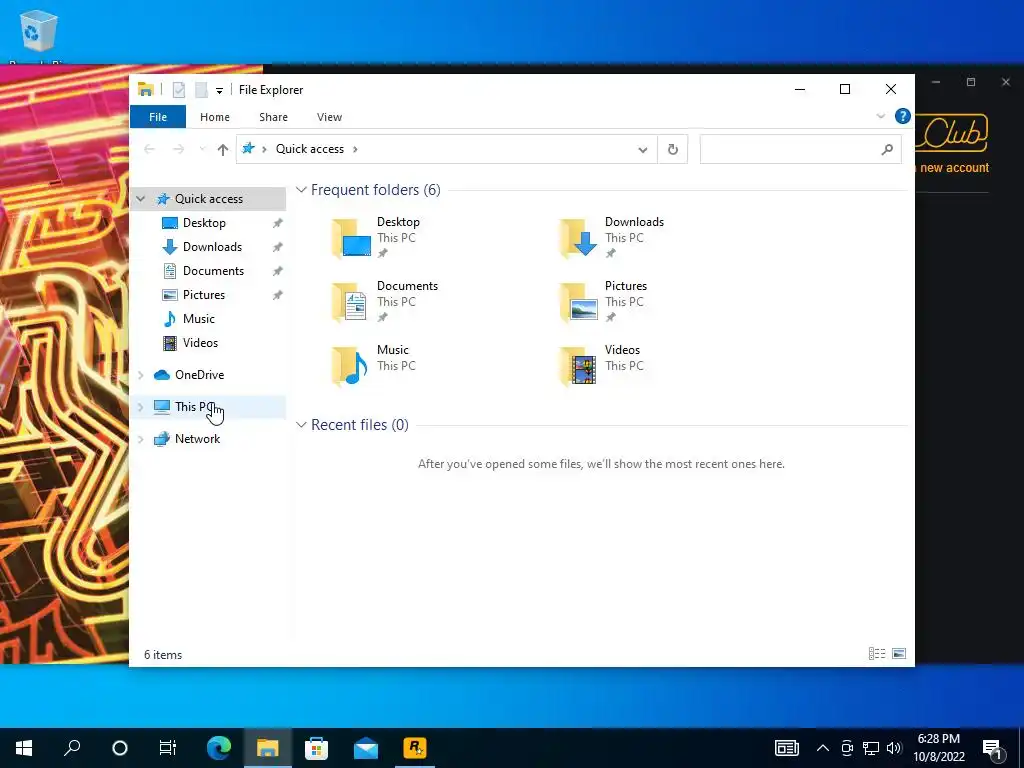Select Music in the navigation pane
The image size is (1024, 768).
[x=199, y=319]
